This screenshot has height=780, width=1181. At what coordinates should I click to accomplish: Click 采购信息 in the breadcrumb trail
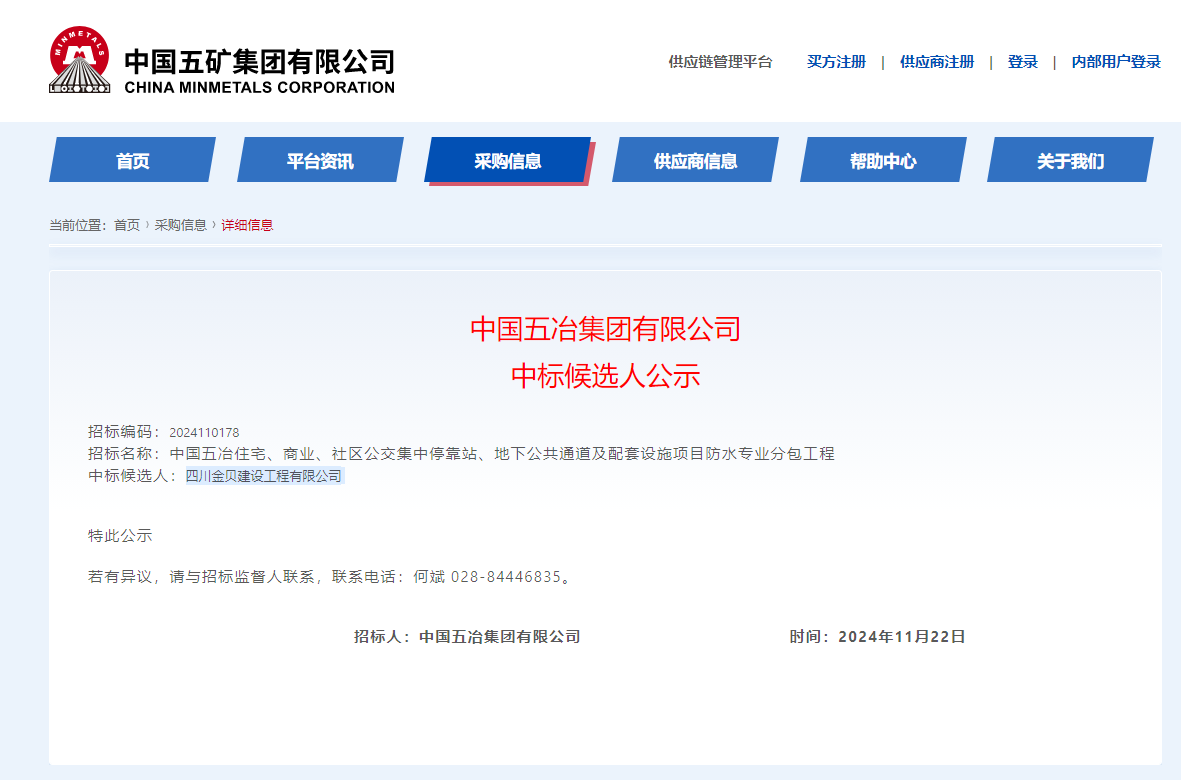(x=180, y=225)
